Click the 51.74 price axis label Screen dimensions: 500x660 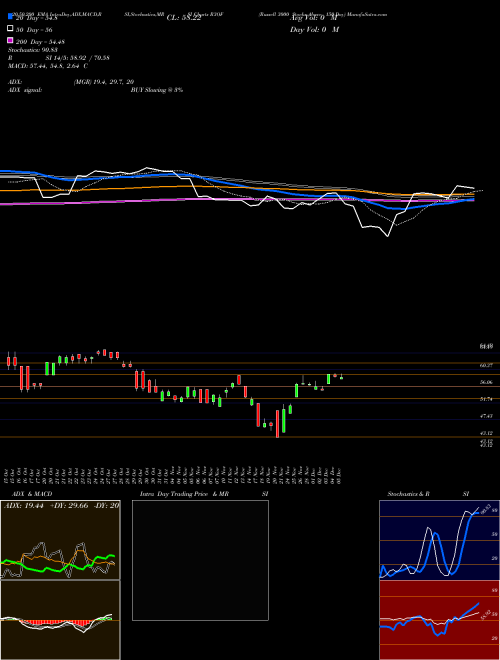(x=486, y=399)
